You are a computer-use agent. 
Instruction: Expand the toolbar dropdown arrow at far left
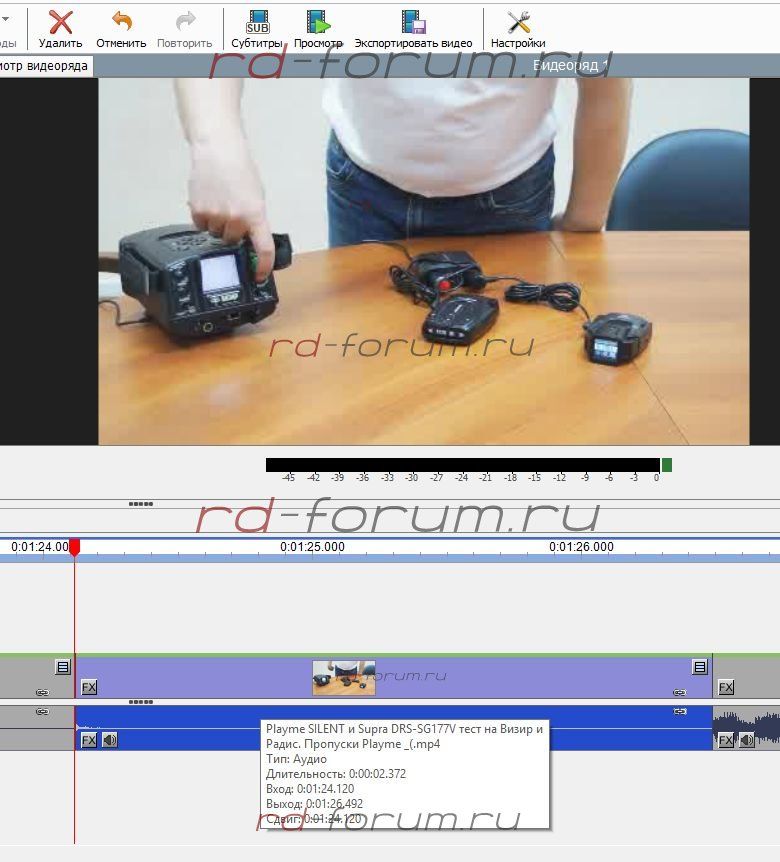click(x=6, y=19)
